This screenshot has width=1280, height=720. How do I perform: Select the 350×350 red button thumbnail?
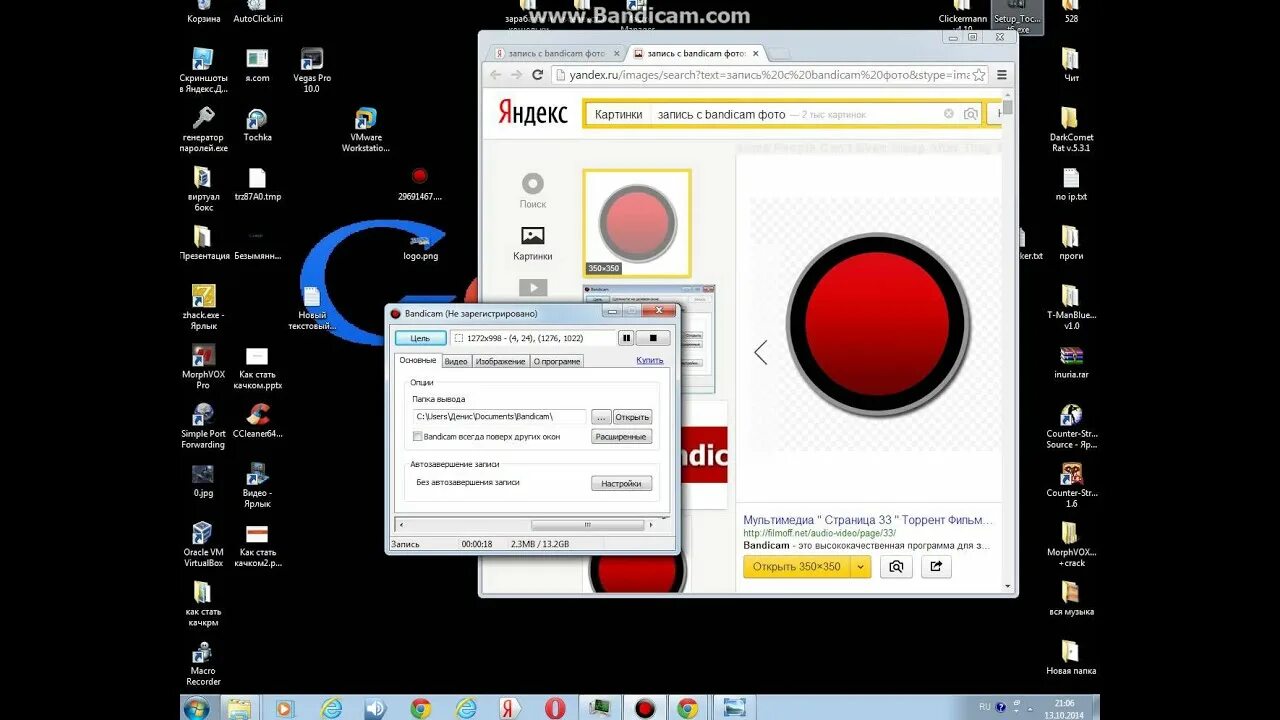637,223
